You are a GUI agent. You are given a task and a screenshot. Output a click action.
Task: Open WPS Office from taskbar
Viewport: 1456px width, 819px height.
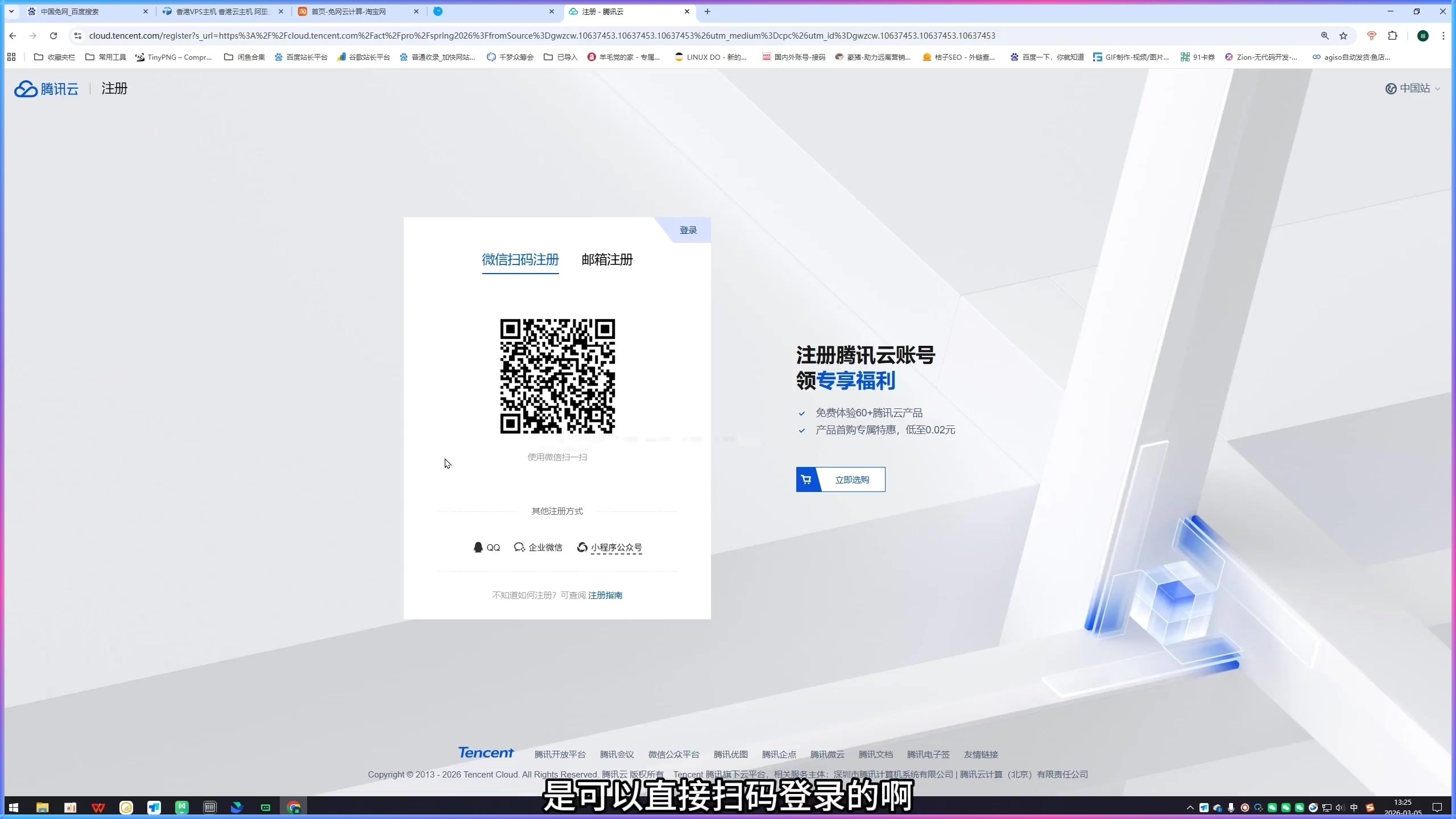(x=98, y=807)
